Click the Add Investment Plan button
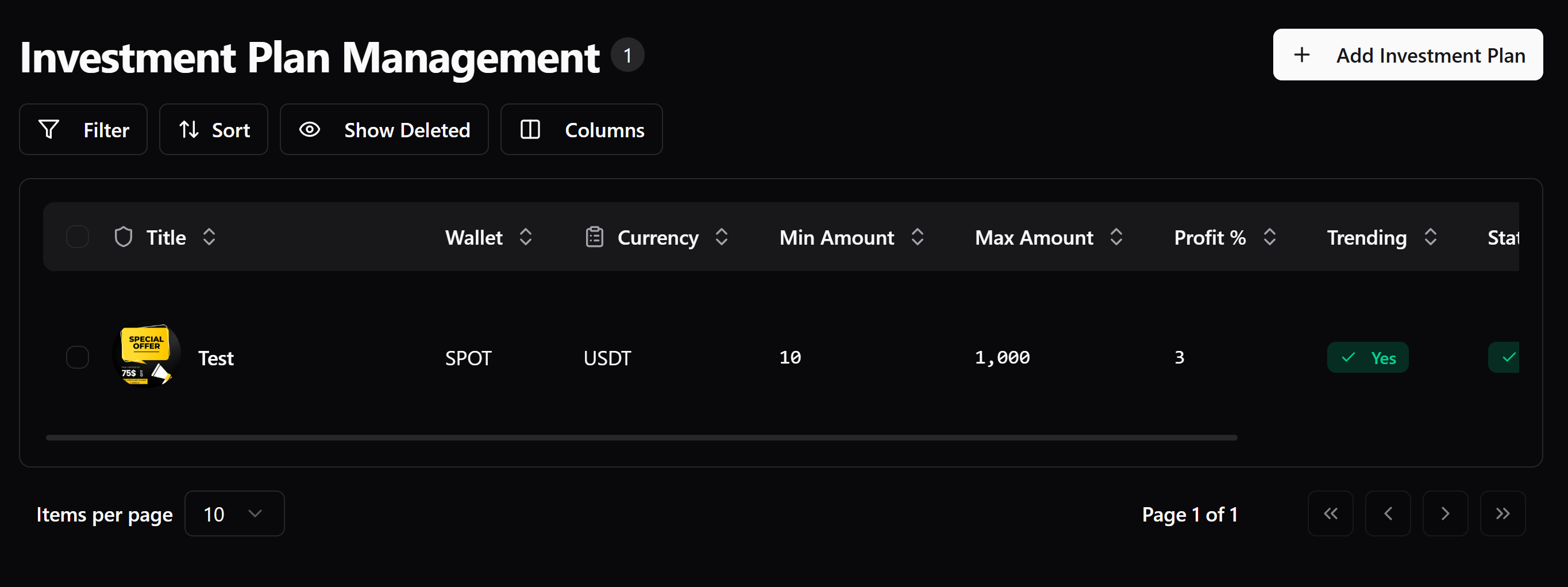The width and height of the screenshot is (1568, 587). tap(1408, 55)
